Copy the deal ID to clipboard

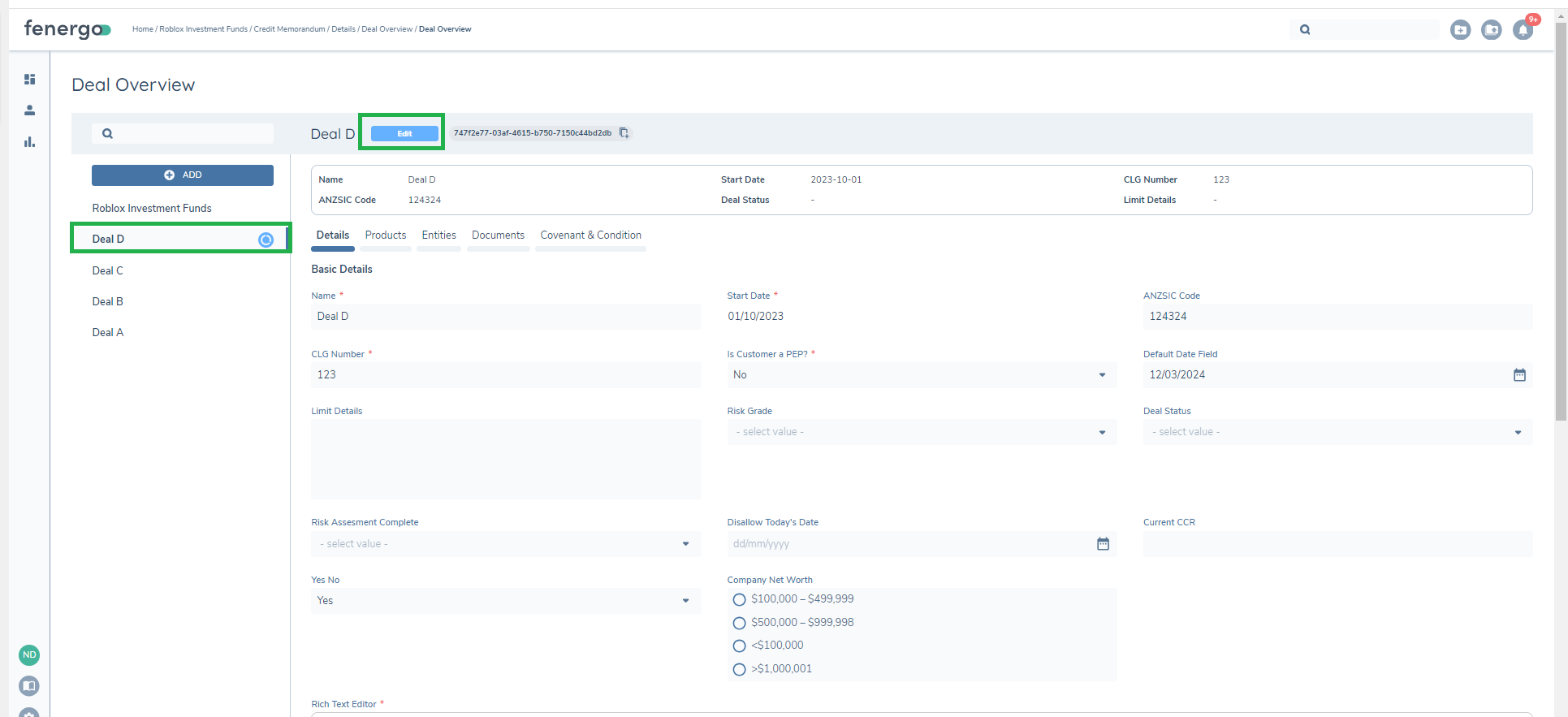[624, 133]
